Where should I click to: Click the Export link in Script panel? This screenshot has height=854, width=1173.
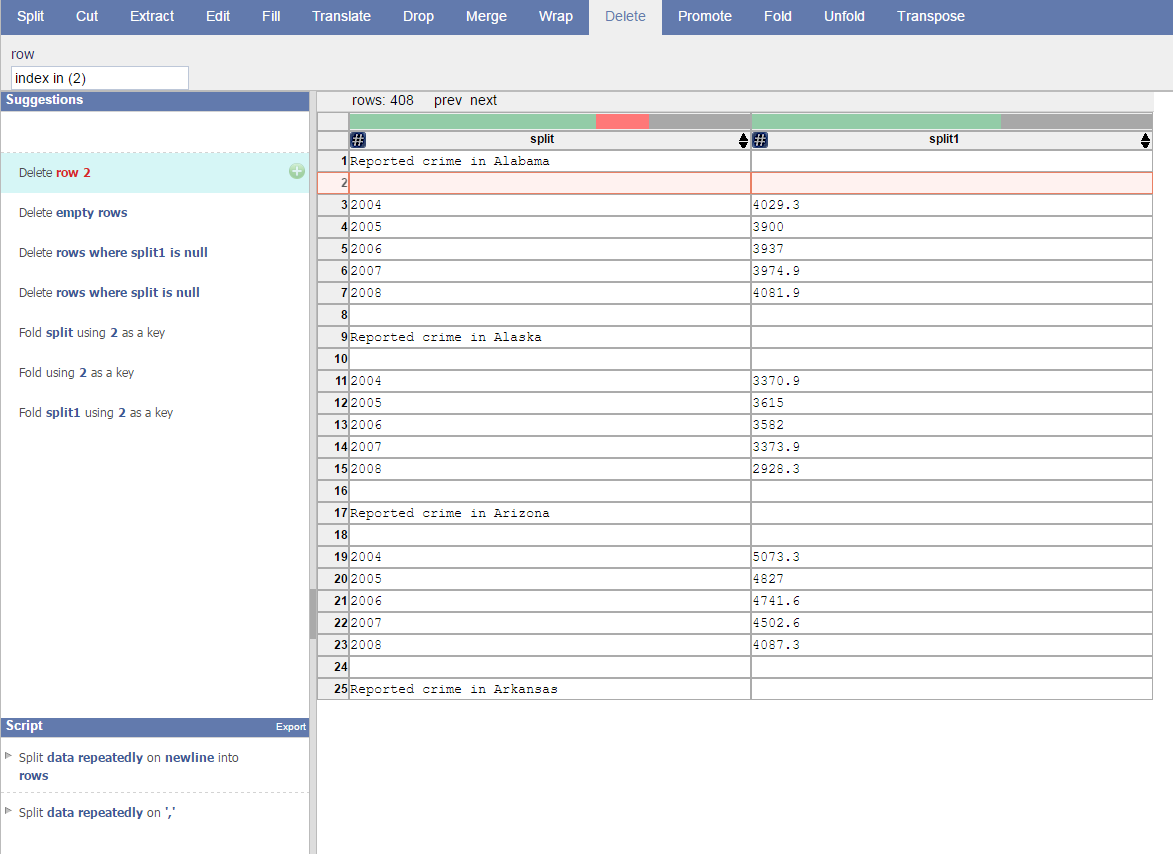[291, 727]
